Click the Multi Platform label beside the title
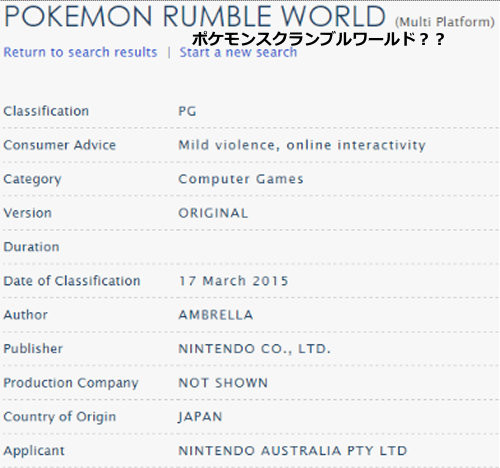Viewport: 500px width, 468px height. click(x=445, y=22)
